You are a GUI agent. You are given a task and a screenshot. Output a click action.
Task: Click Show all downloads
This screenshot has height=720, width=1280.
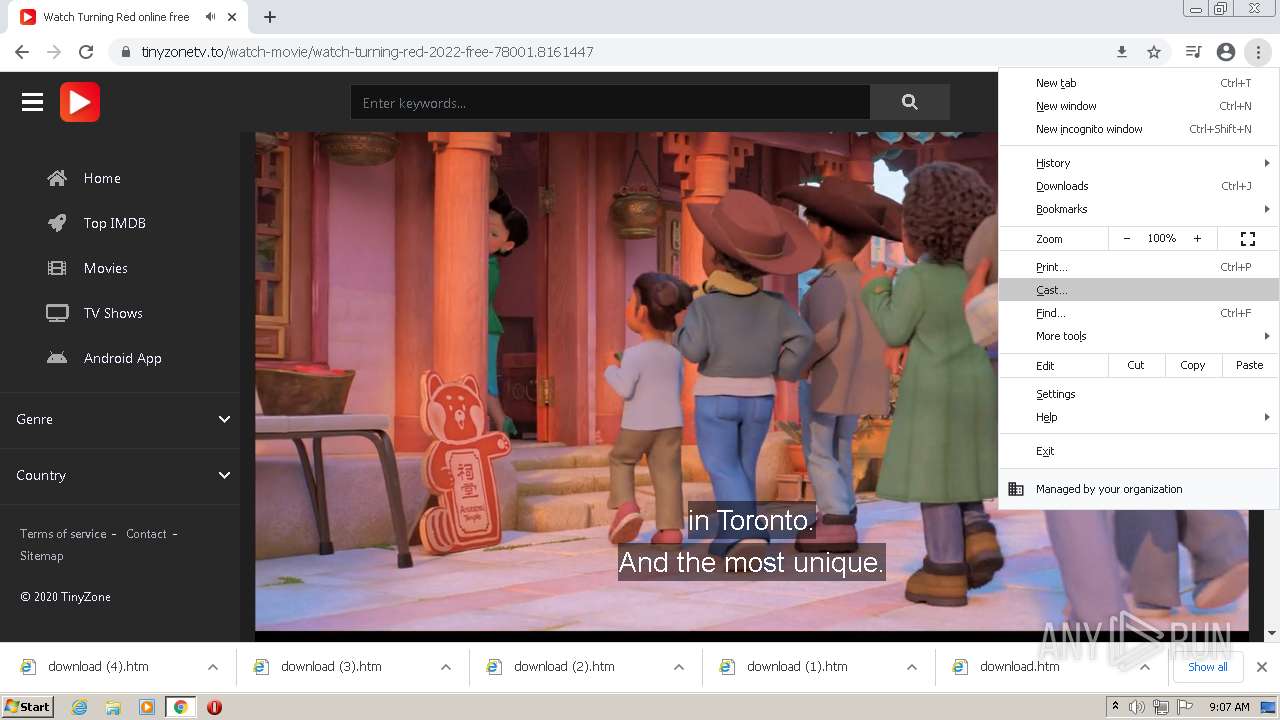point(1208,667)
